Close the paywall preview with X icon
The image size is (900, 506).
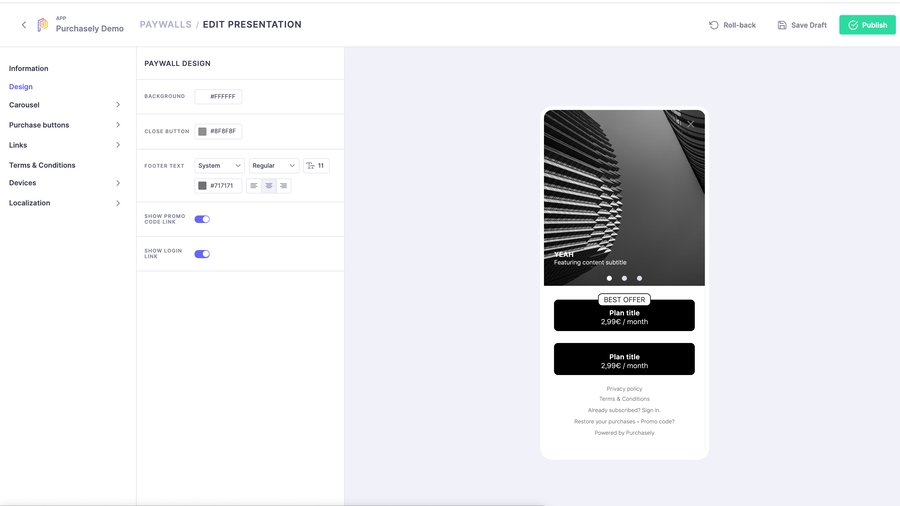point(690,124)
